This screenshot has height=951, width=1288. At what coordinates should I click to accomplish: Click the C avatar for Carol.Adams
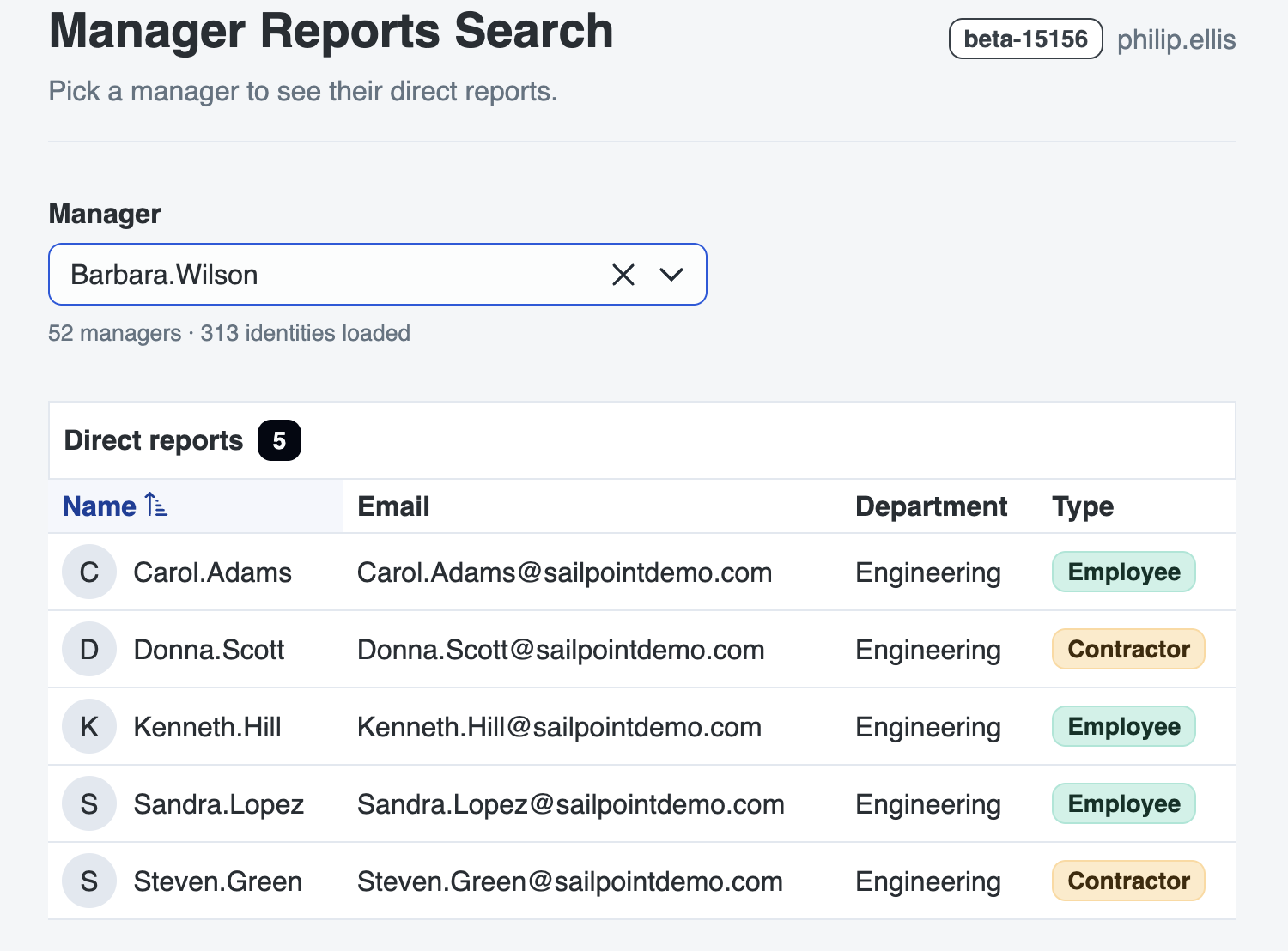tap(89, 572)
